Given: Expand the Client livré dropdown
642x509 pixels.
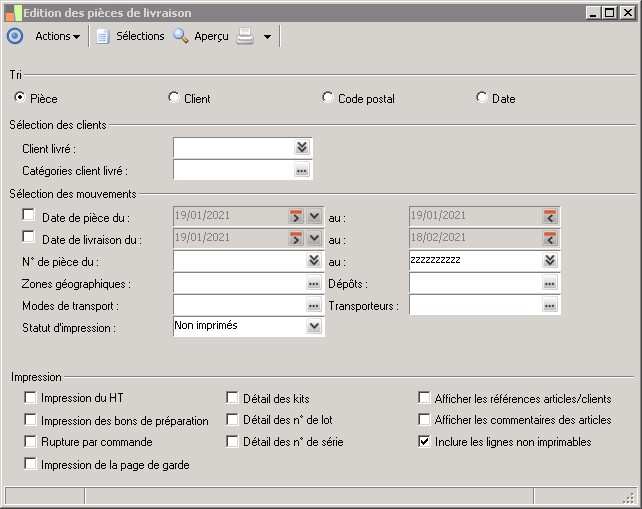Looking at the screenshot, I should (x=301, y=148).
